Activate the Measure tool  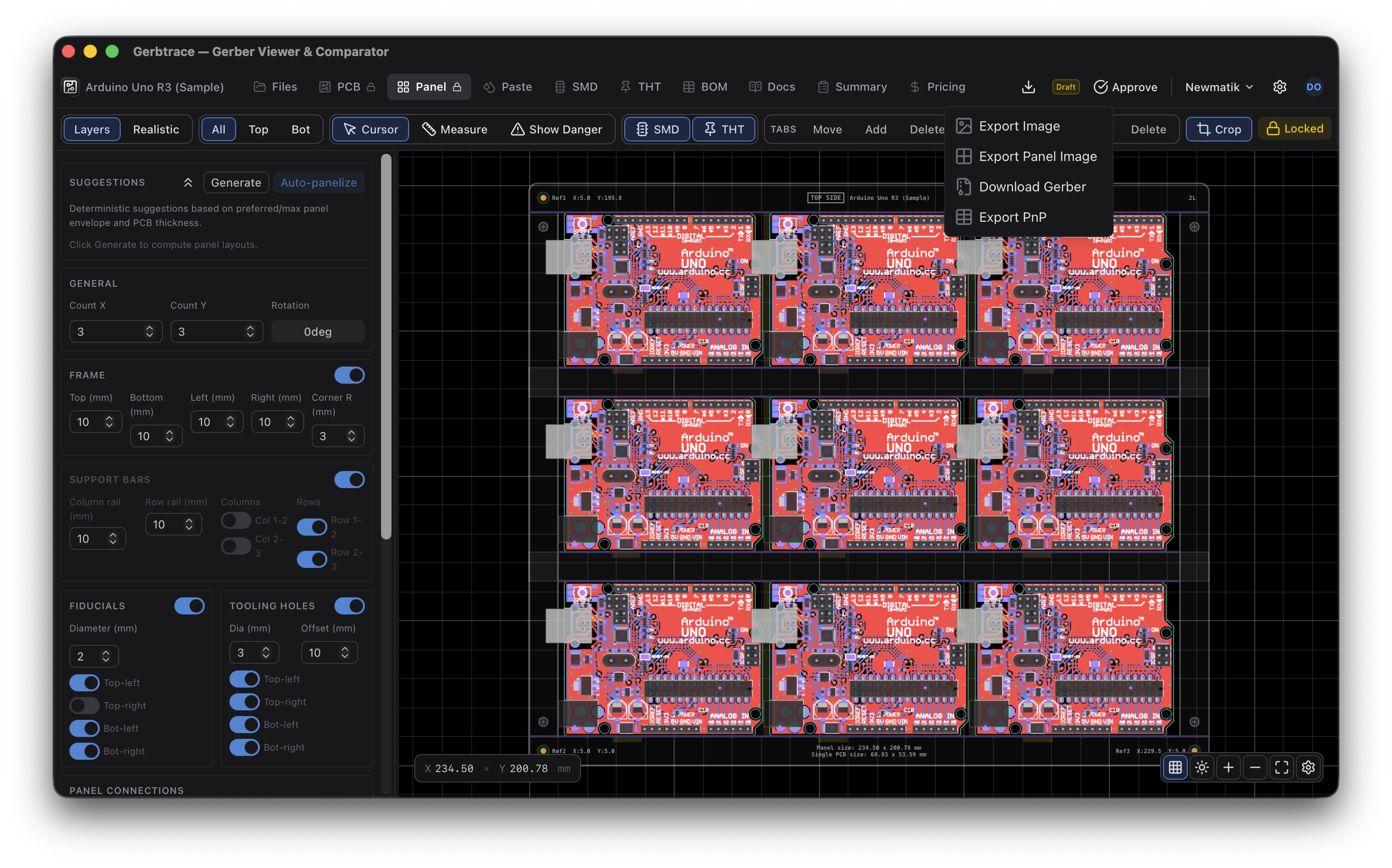tap(454, 129)
